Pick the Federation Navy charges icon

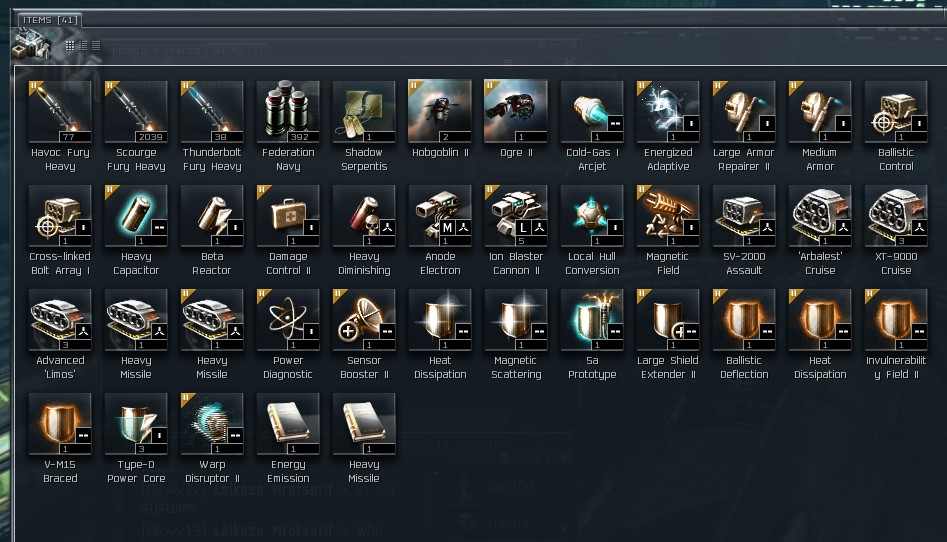[288, 112]
